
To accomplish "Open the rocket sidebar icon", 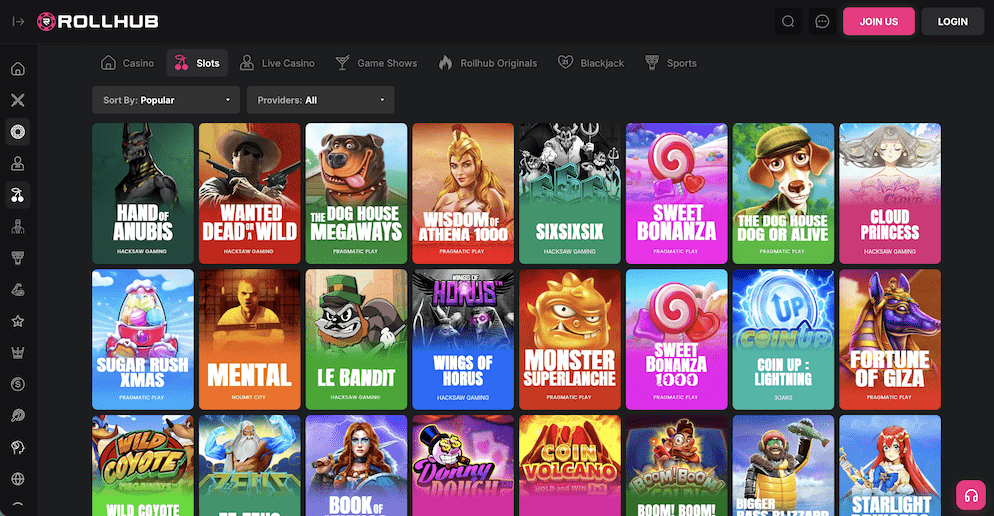I will point(18,416).
